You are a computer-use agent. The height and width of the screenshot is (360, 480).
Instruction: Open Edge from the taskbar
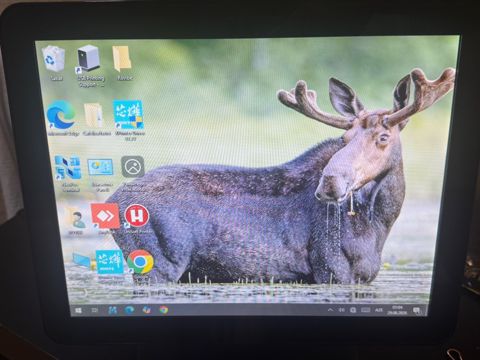(x=129, y=310)
